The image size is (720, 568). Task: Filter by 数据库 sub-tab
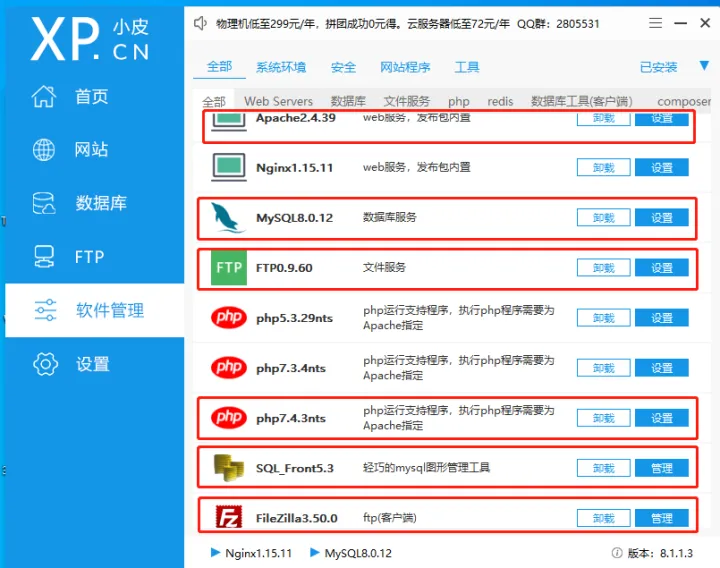[x=348, y=101]
